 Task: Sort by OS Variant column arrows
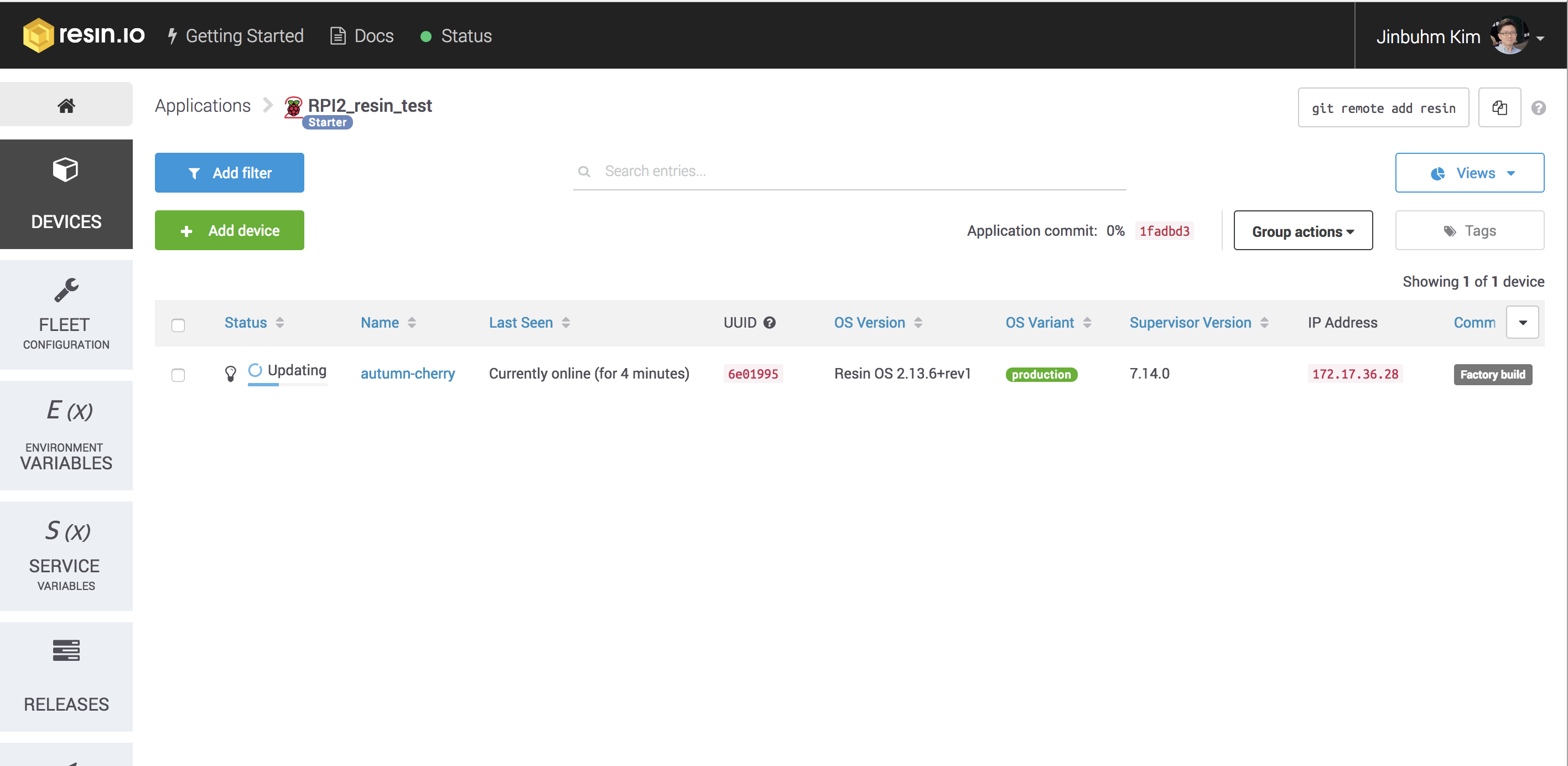(1087, 323)
